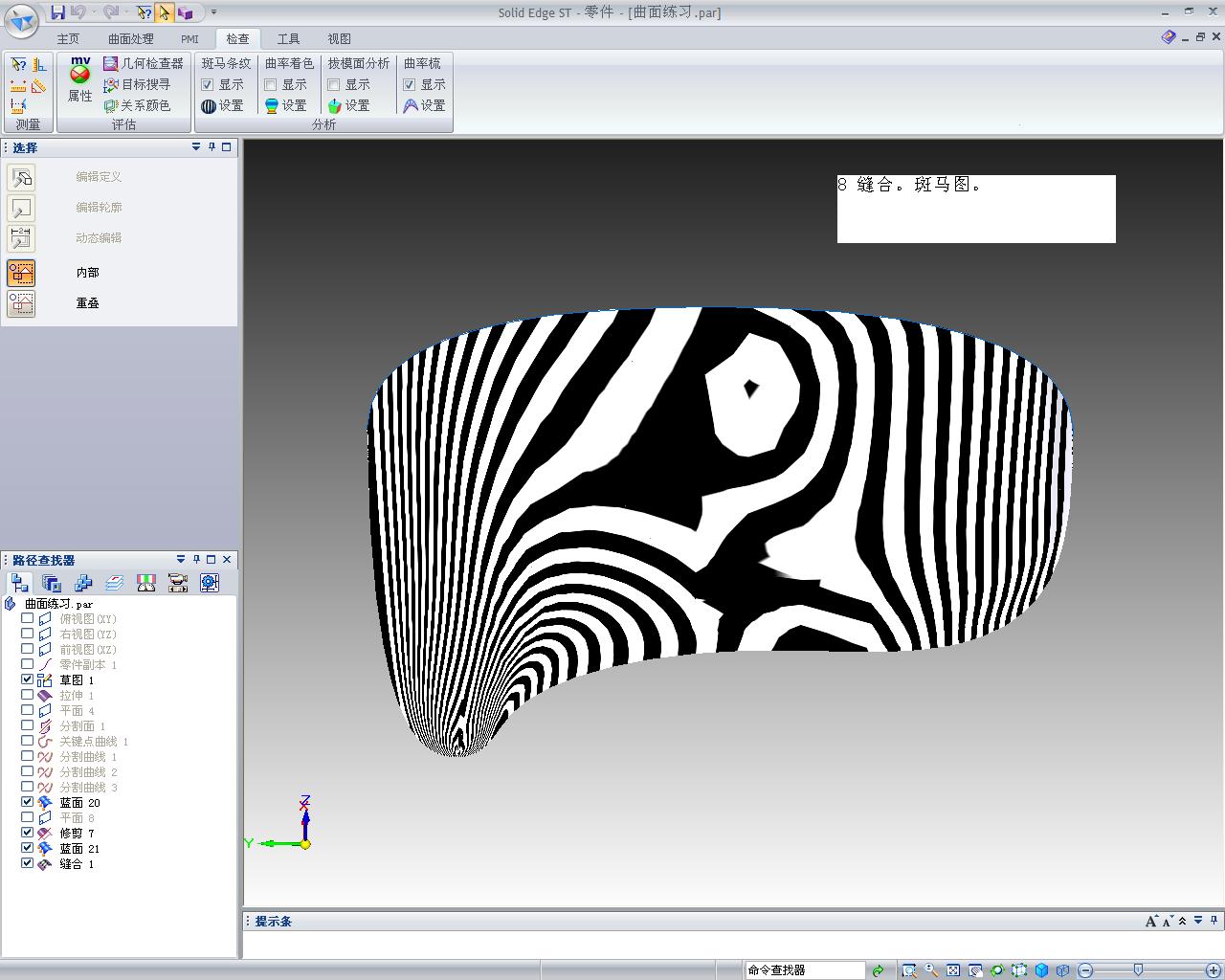1225x980 pixels.
Task: Open the feature library tab icon in 路径查找器
Action: click(x=52, y=583)
